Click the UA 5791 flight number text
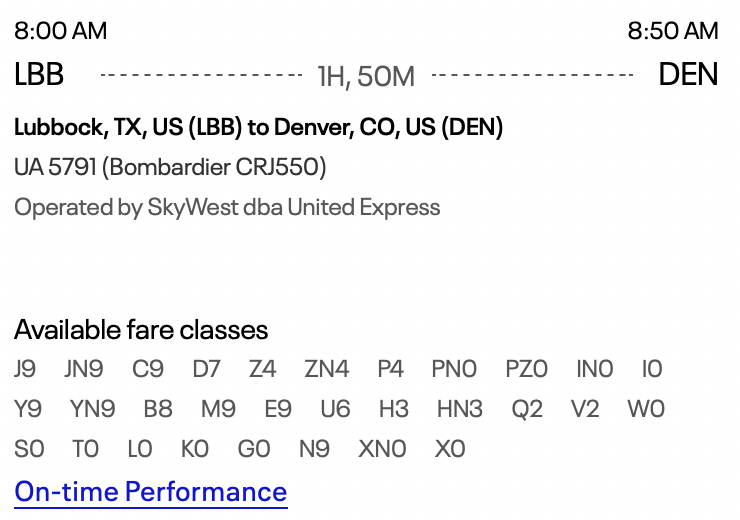This screenshot has height=520, width=740. tap(55, 167)
